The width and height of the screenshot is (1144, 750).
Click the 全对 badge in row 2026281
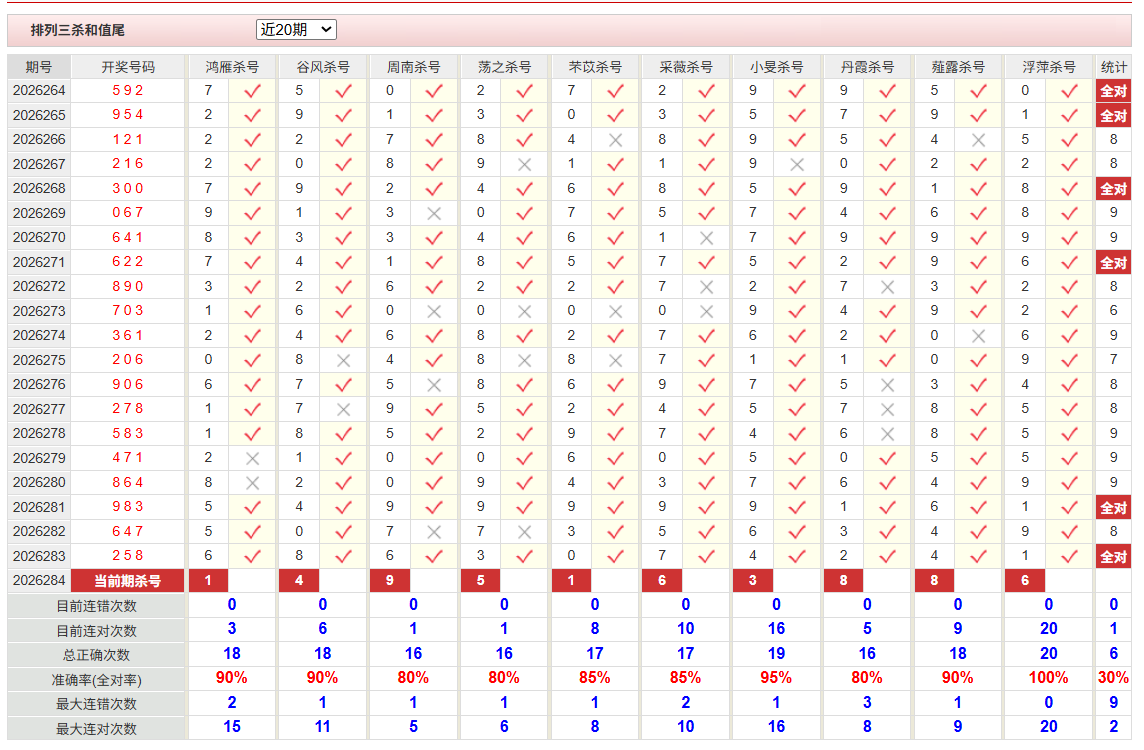coord(1113,508)
